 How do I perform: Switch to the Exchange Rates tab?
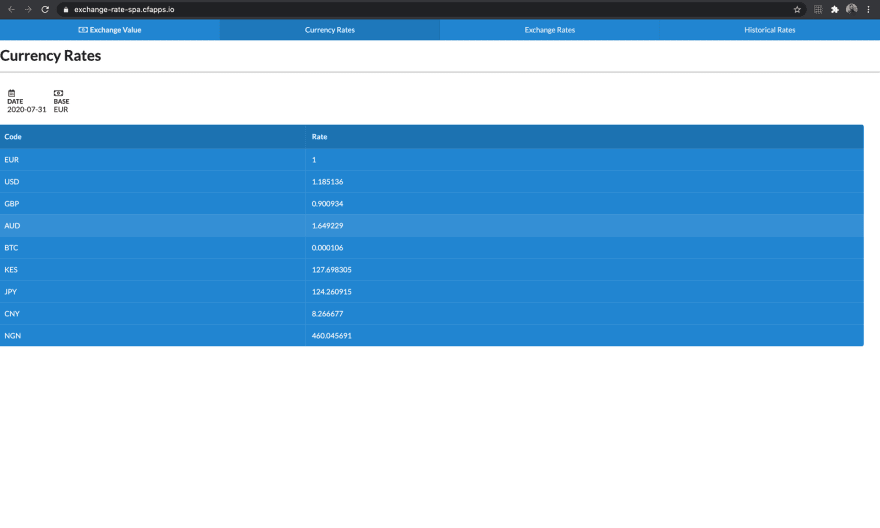coord(550,30)
